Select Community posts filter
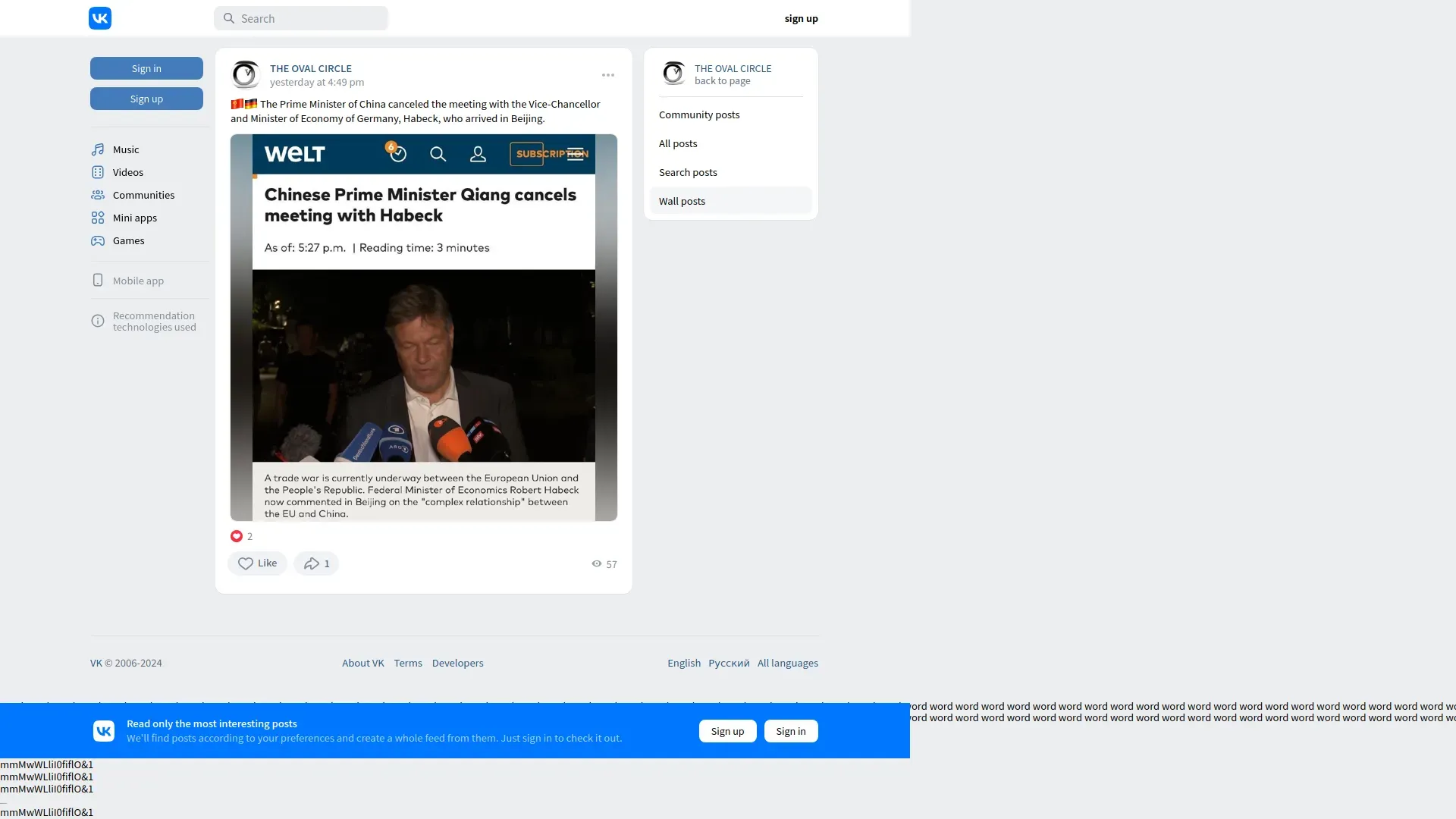The height and width of the screenshot is (819, 1456). pos(698,115)
